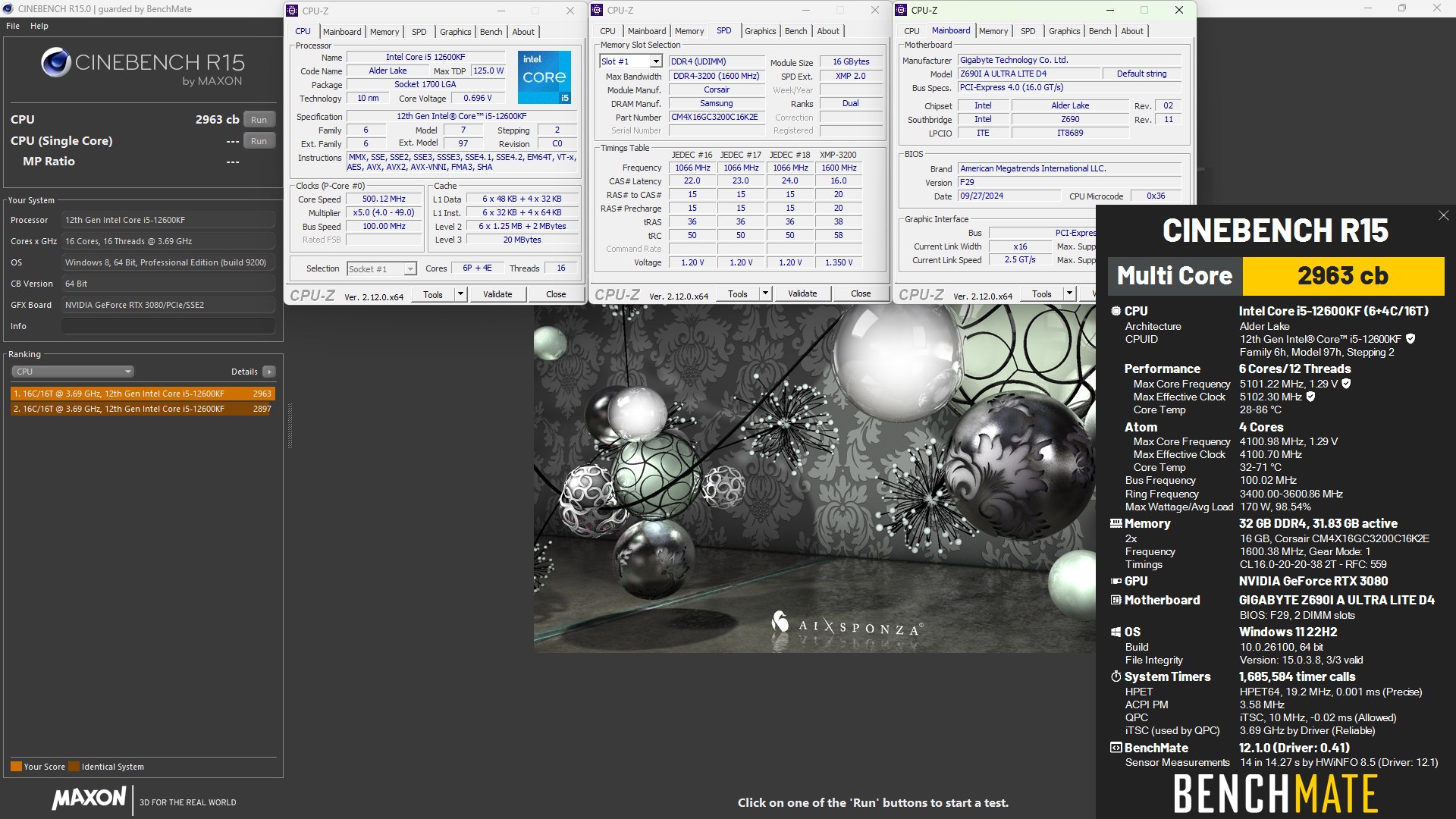The image size is (1456, 819).
Task: Click Validate in the first CPU-Z window
Action: (x=497, y=294)
